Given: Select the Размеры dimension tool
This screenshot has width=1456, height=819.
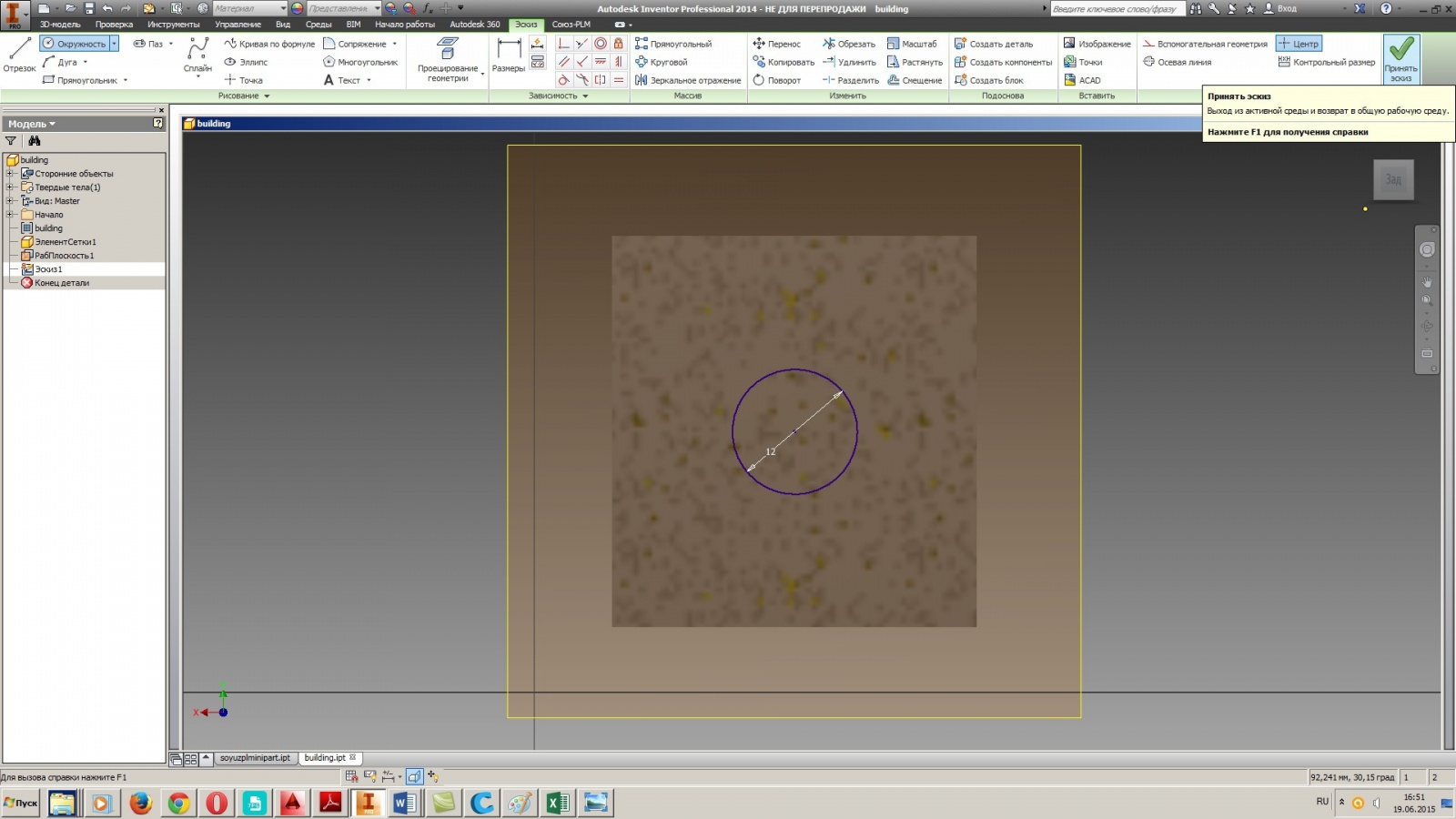Looking at the screenshot, I should [x=509, y=56].
